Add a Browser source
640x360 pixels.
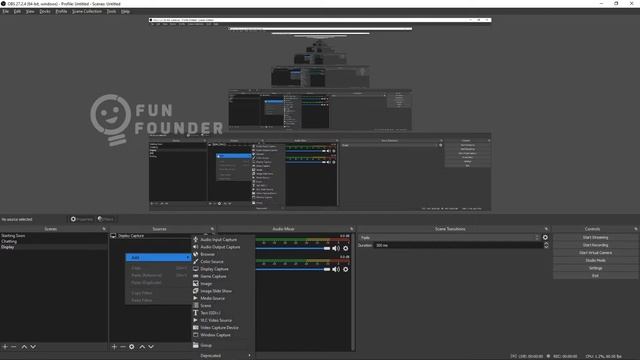207,254
